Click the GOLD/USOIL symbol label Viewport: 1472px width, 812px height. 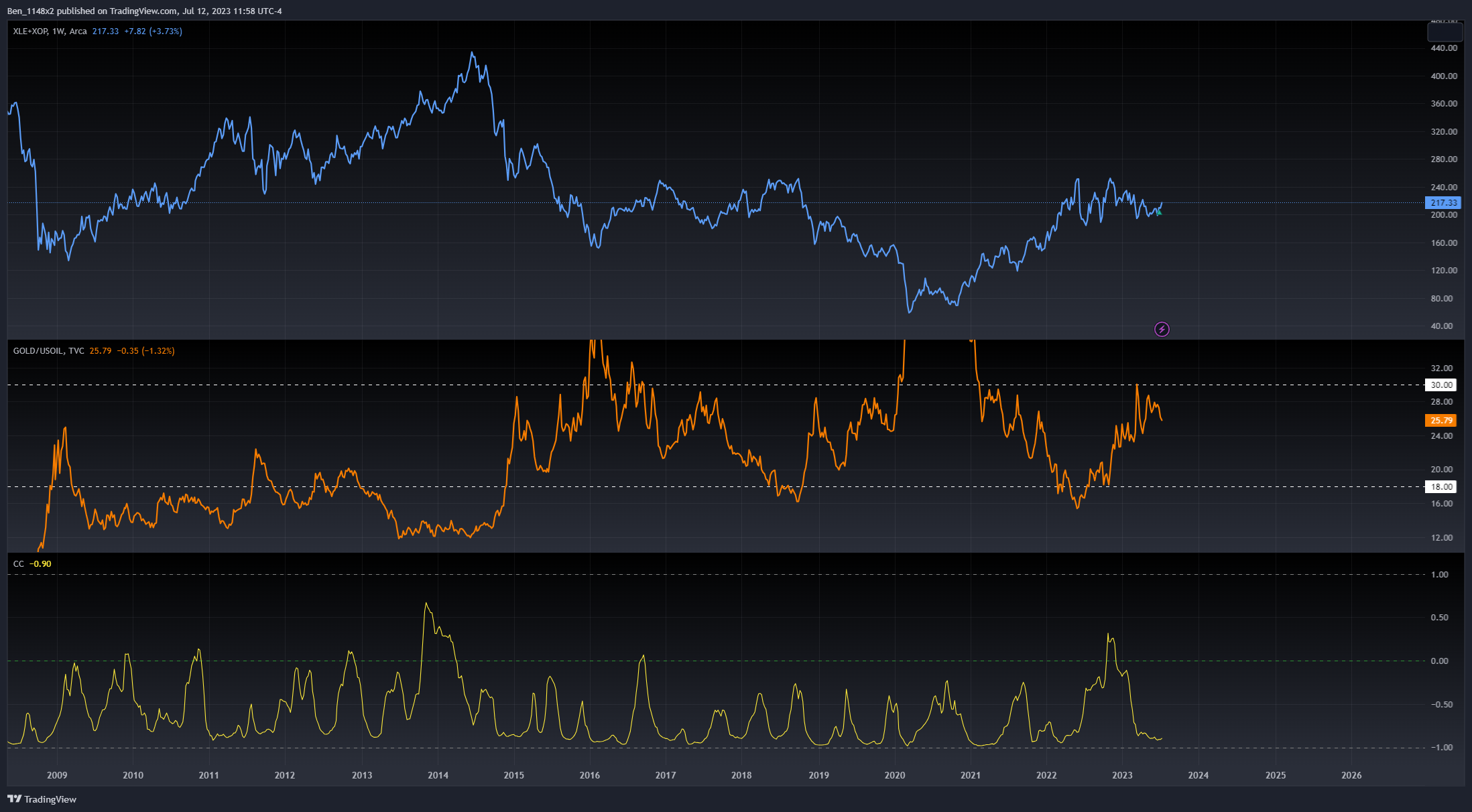38,351
